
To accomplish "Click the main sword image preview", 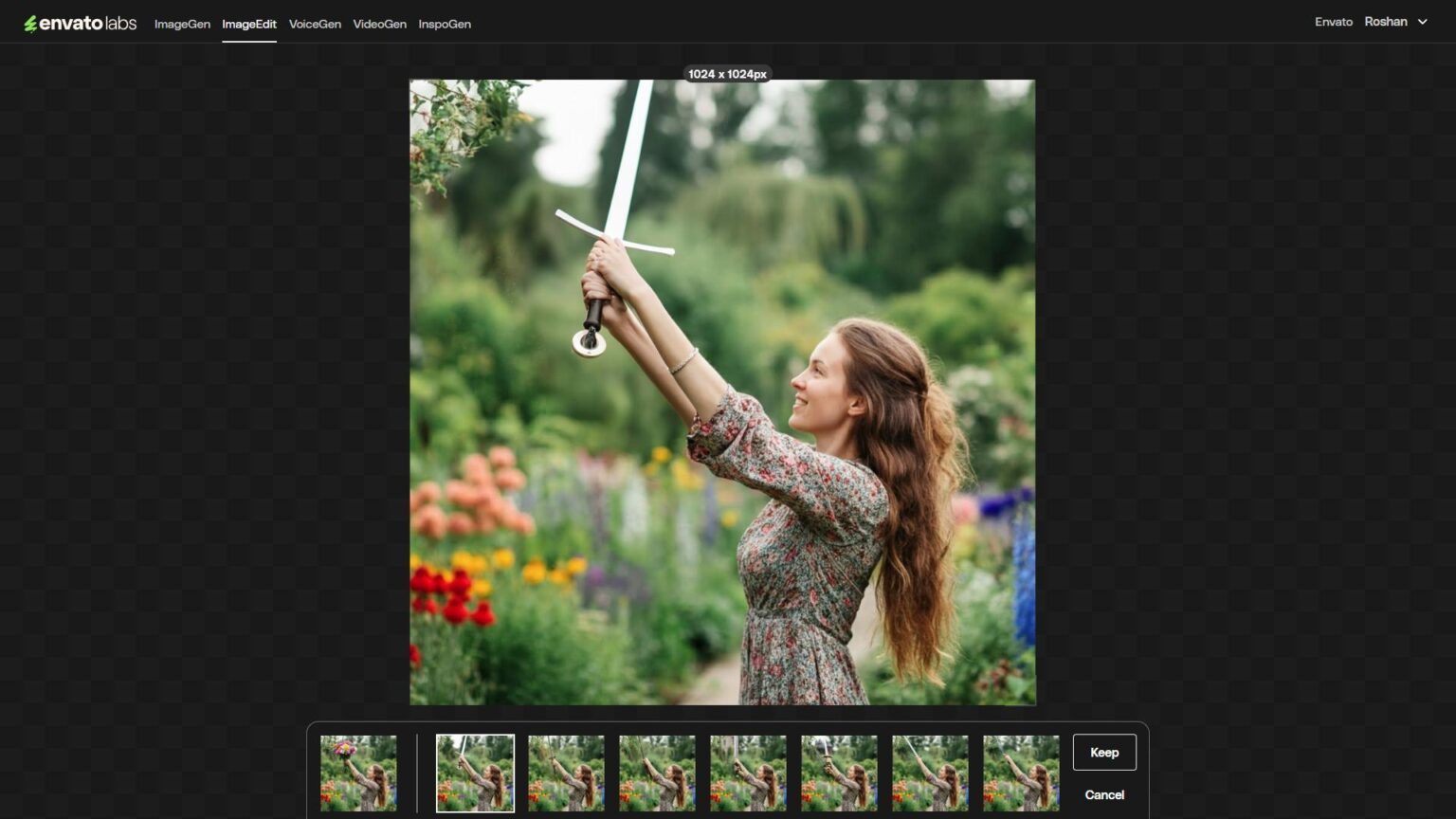I will click(722, 391).
